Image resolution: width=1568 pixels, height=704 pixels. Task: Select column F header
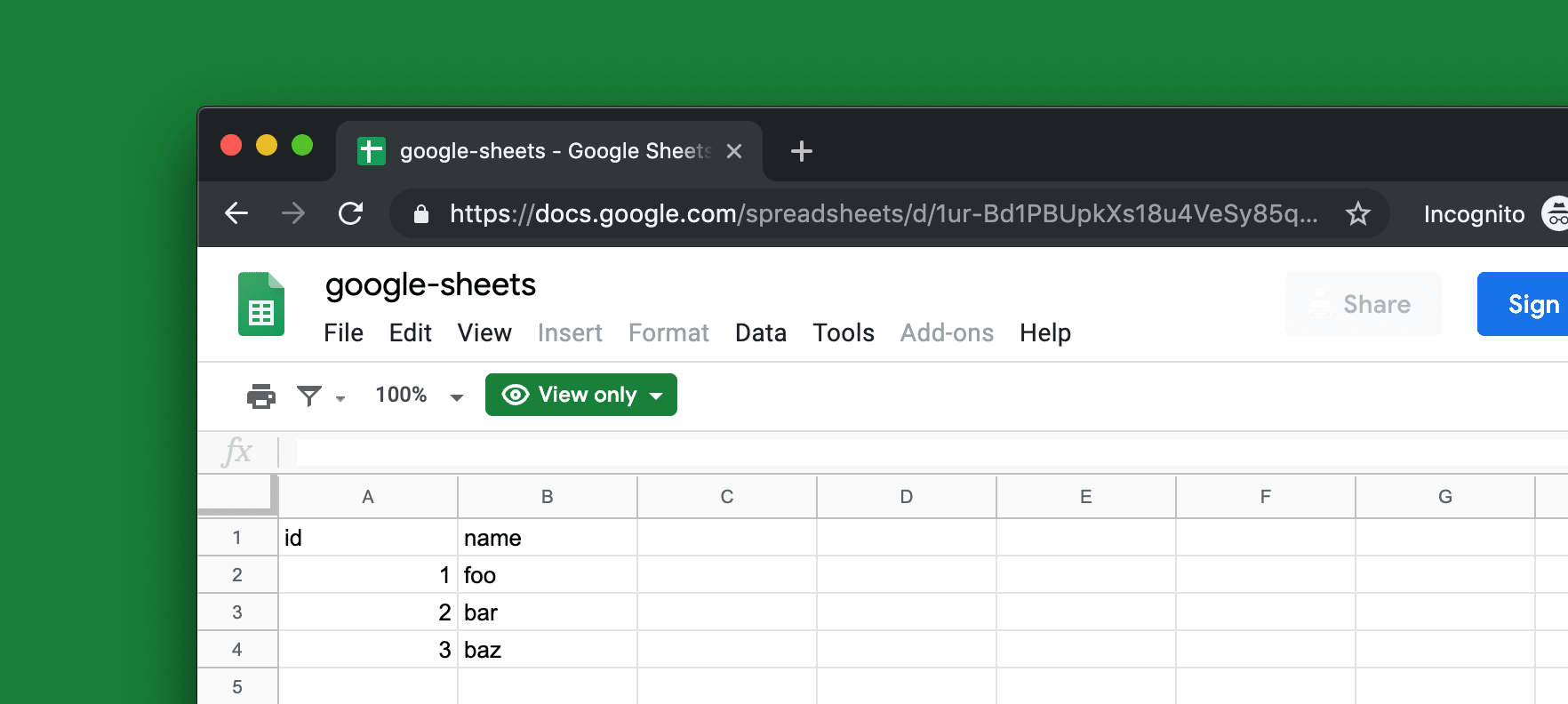(x=1266, y=497)
